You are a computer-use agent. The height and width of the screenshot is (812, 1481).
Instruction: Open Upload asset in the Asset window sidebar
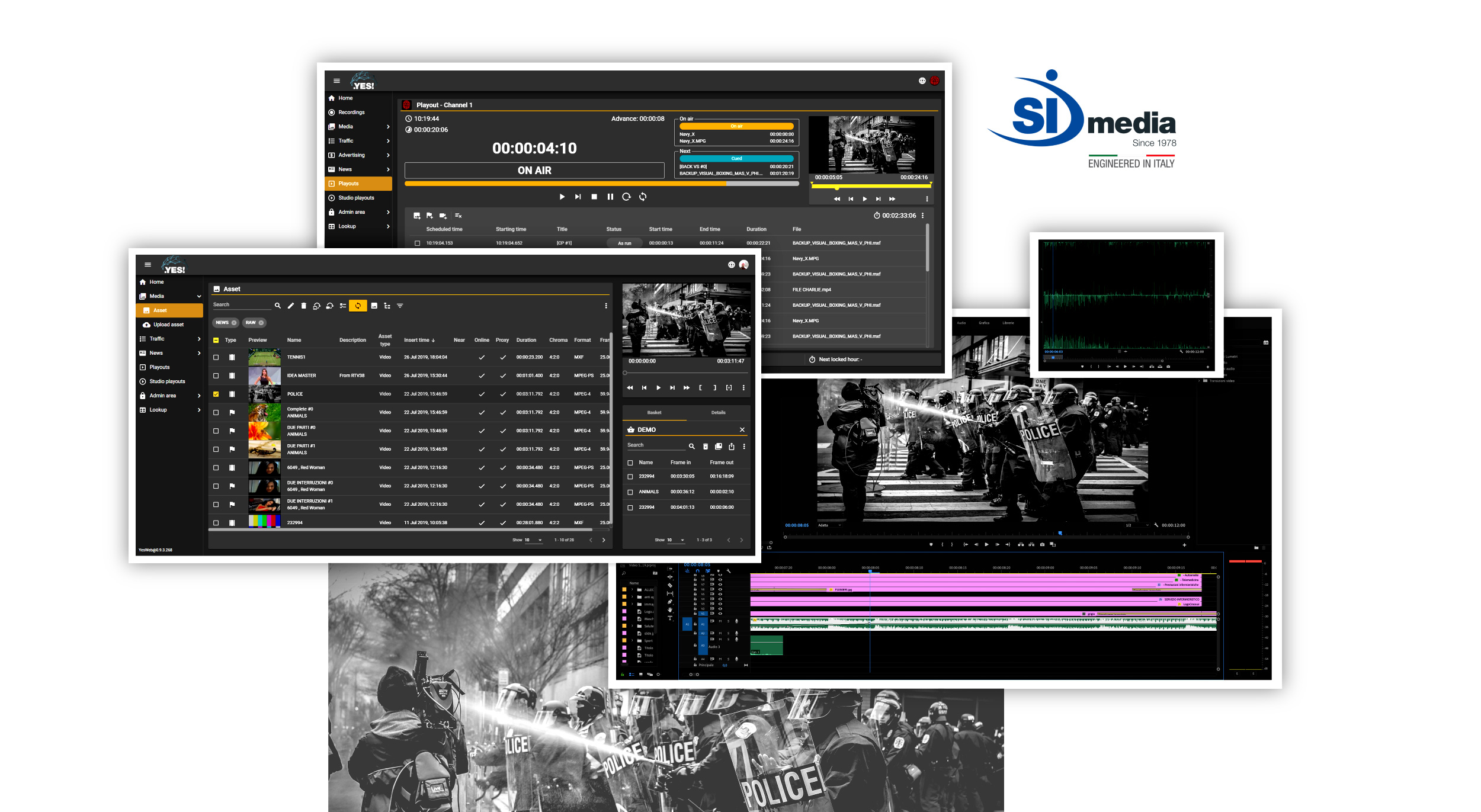click(169, 325)
